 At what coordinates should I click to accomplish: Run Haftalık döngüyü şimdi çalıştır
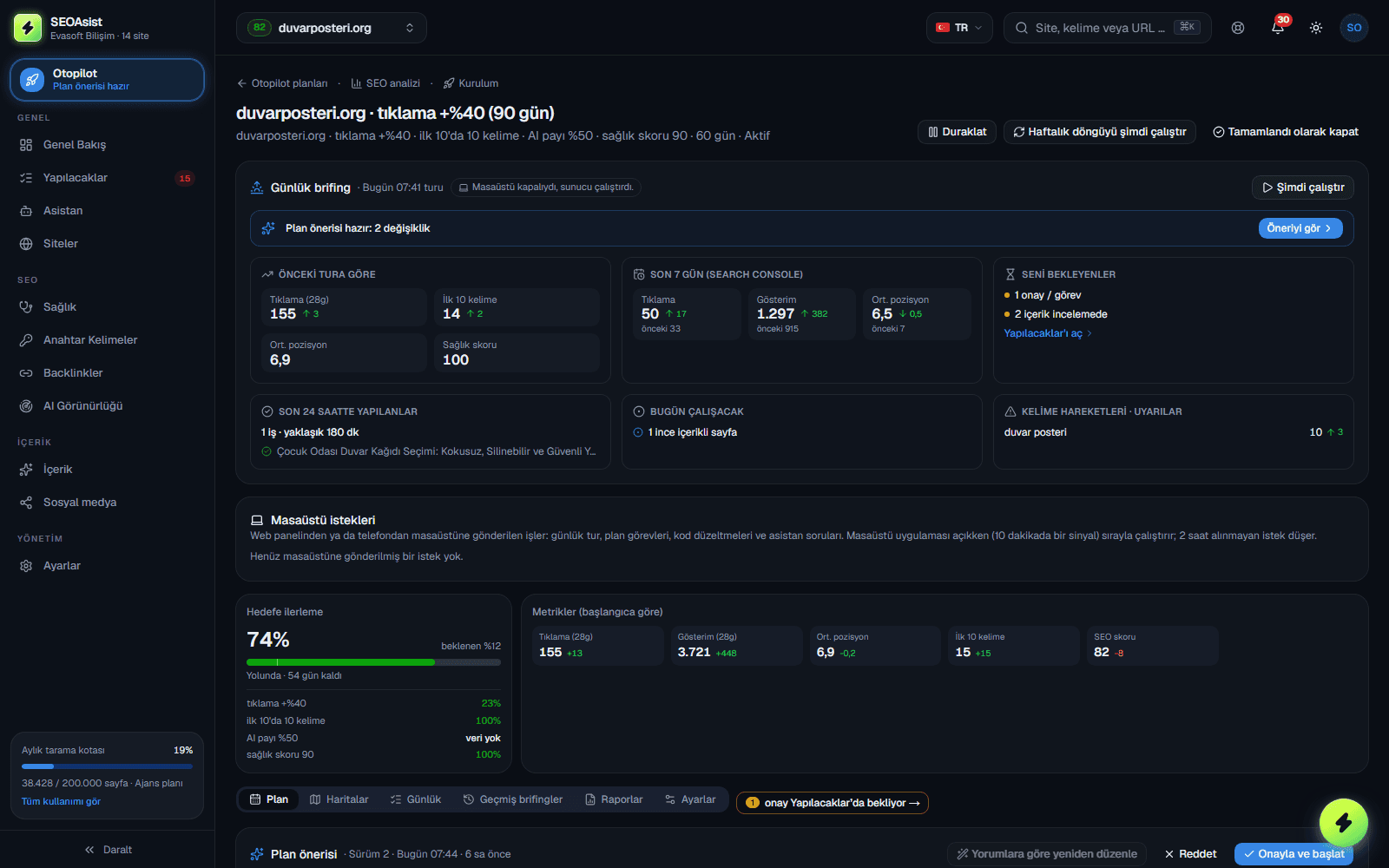point(1100,132)
